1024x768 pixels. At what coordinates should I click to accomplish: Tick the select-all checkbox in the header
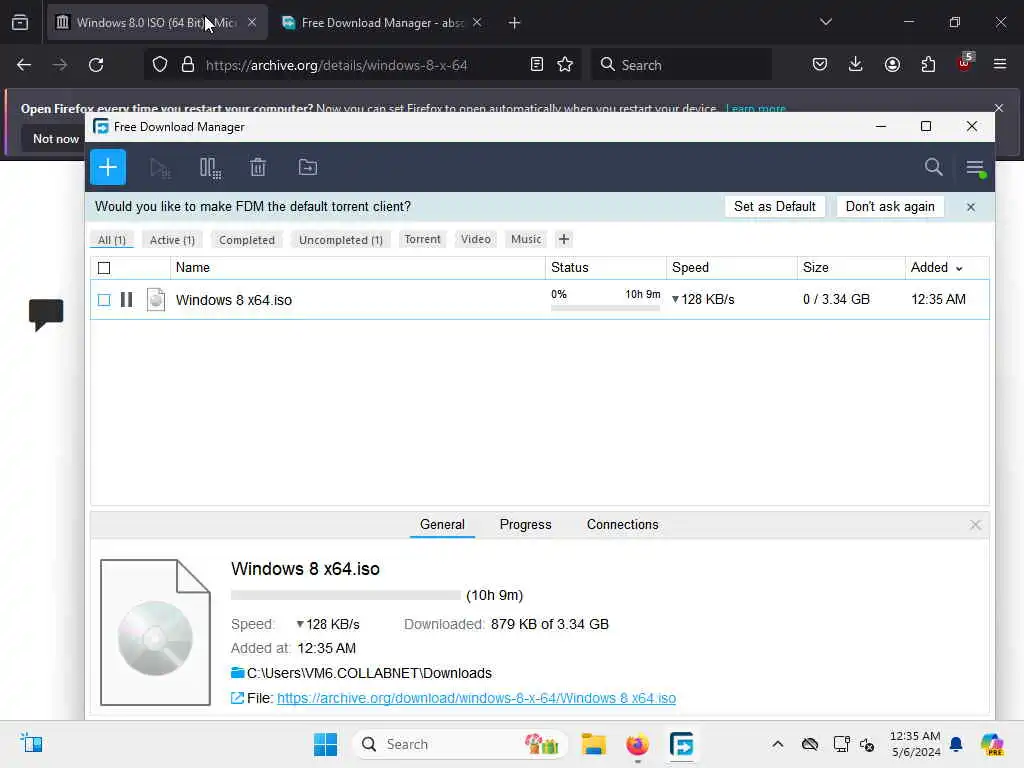(104, 268)
